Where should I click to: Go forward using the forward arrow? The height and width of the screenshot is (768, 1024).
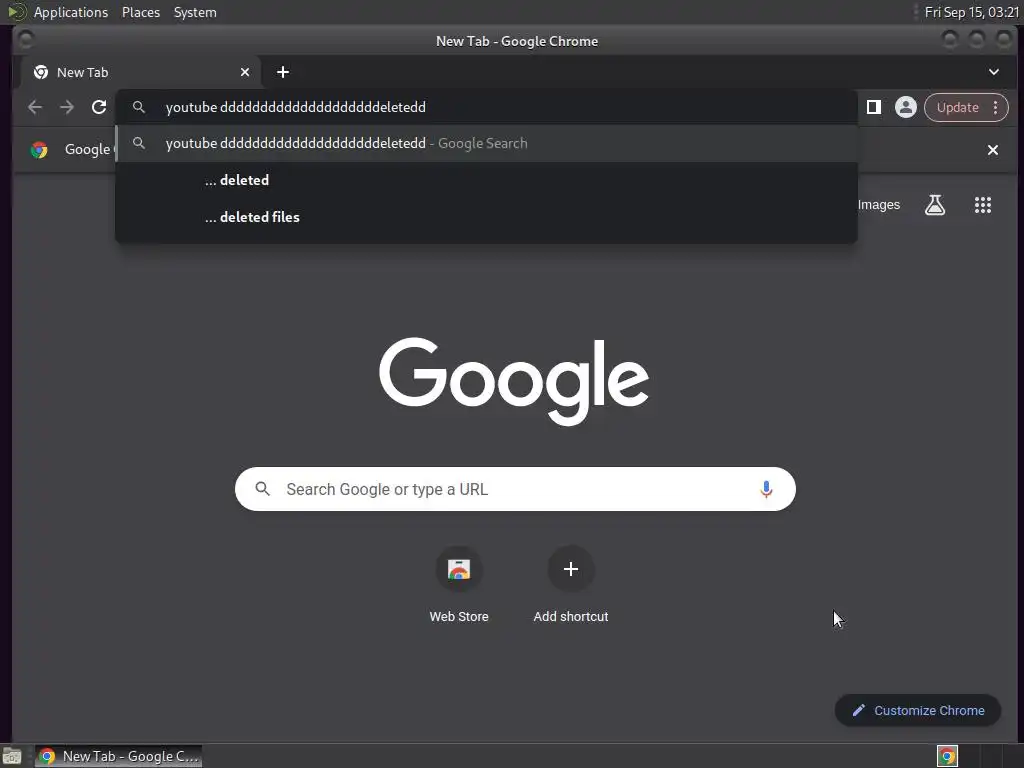click(67, 107)
